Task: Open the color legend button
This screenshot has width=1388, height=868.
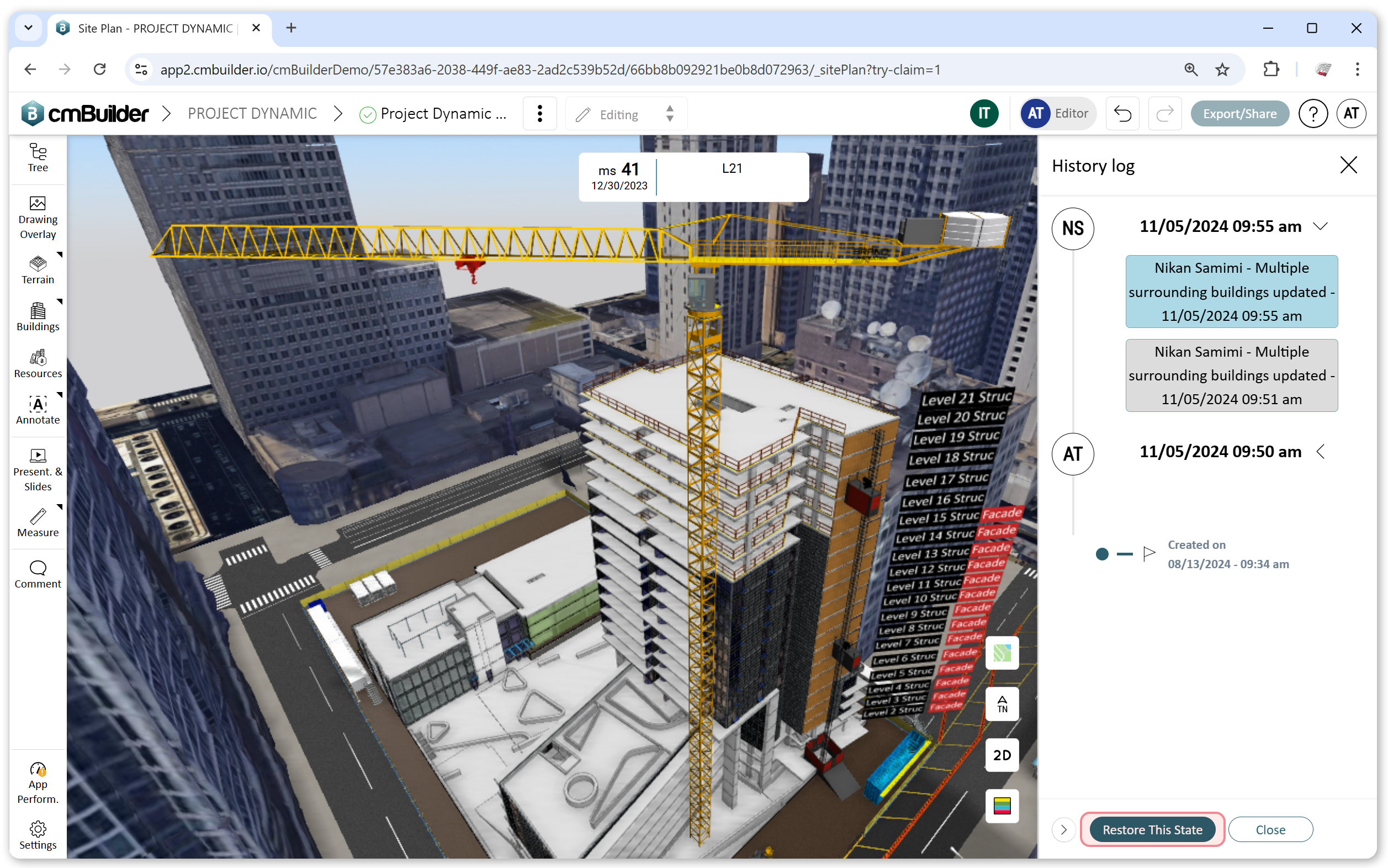Action: [1002, 806]
